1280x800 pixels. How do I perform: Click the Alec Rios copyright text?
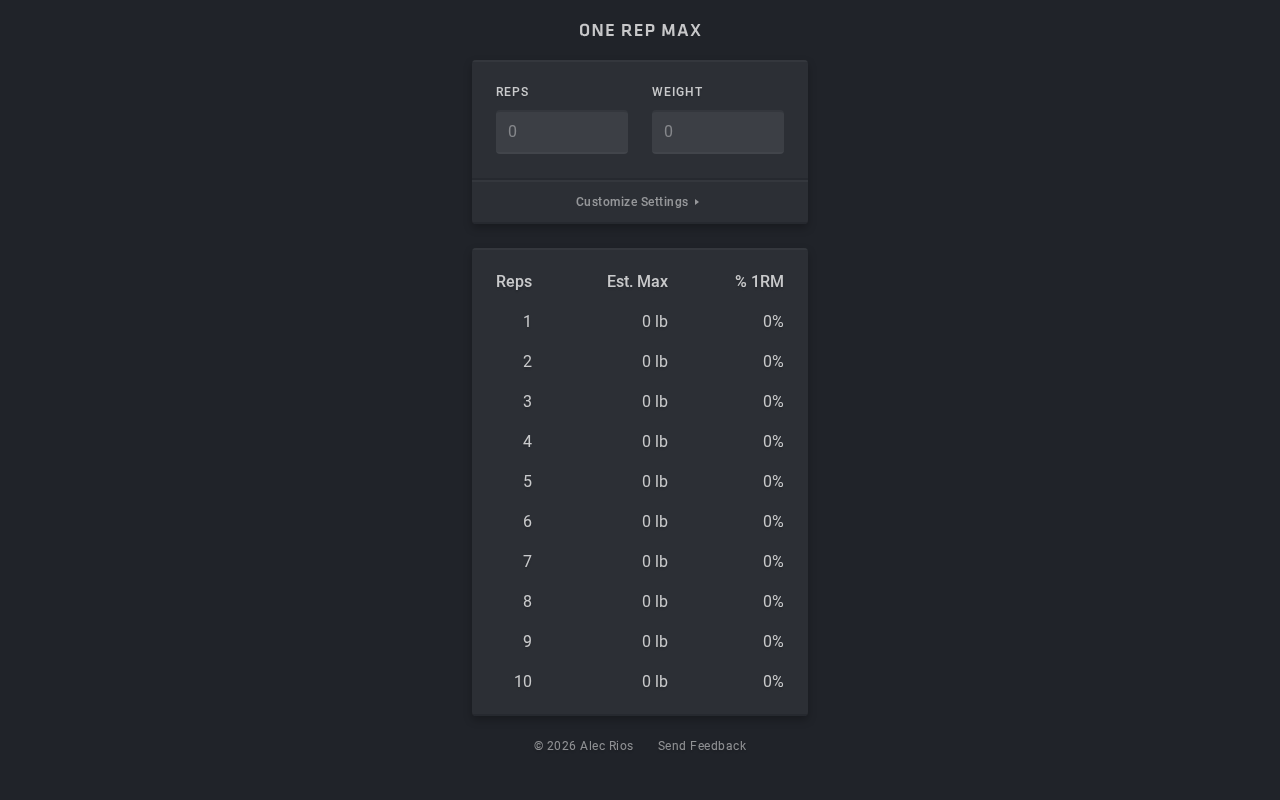[584, 746]
